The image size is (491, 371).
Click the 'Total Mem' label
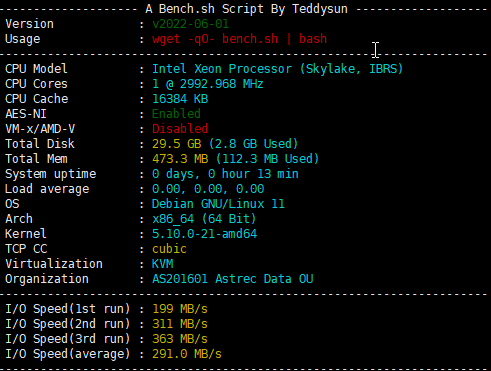pos(36,159)
